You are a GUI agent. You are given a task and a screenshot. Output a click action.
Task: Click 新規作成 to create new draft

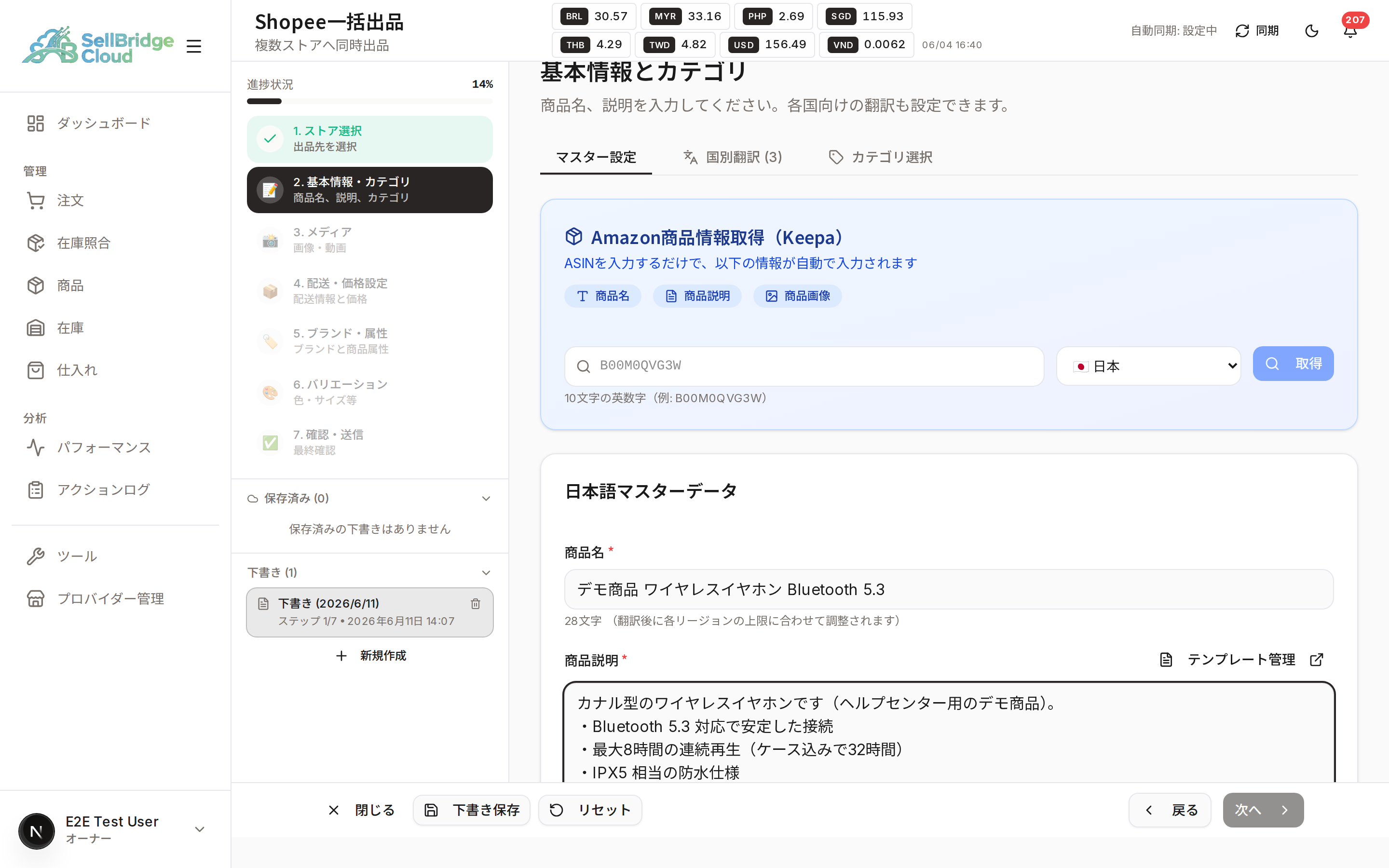coord(370,656)
